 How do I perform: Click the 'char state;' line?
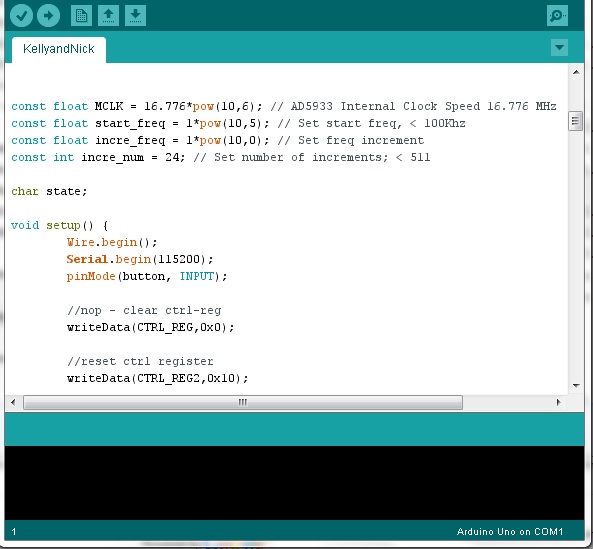point(49,191)
